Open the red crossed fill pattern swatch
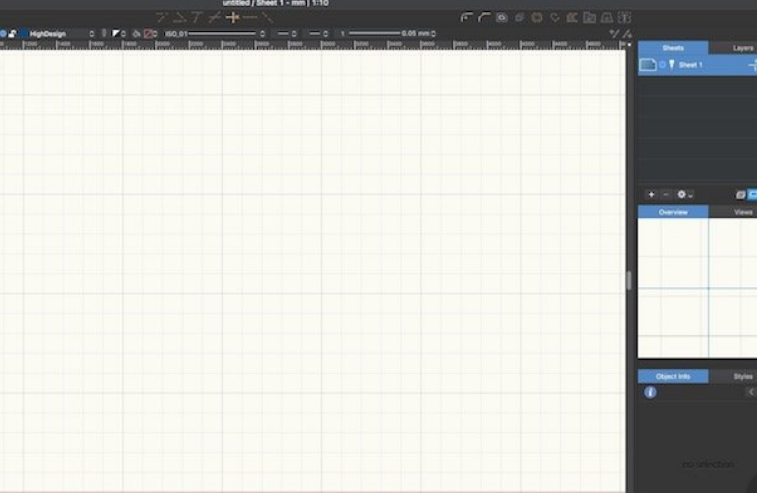The height and width of the screenshot is (493, 758). 150,34
